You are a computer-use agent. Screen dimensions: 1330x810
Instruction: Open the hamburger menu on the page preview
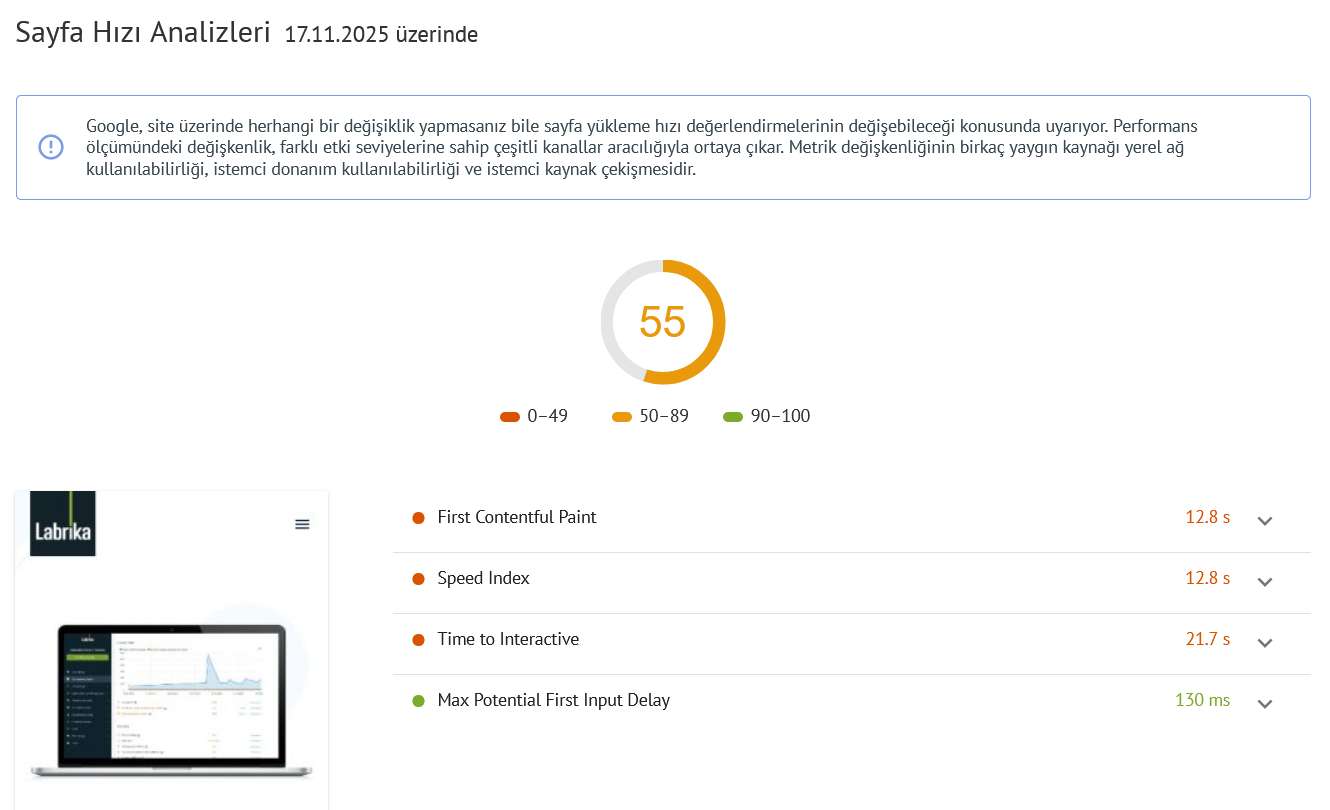[301, 523]
